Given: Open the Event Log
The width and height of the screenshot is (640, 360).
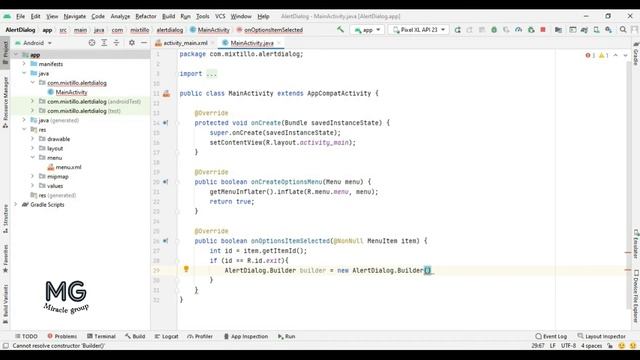Looking at the screenshot, I should click(551, 336).
